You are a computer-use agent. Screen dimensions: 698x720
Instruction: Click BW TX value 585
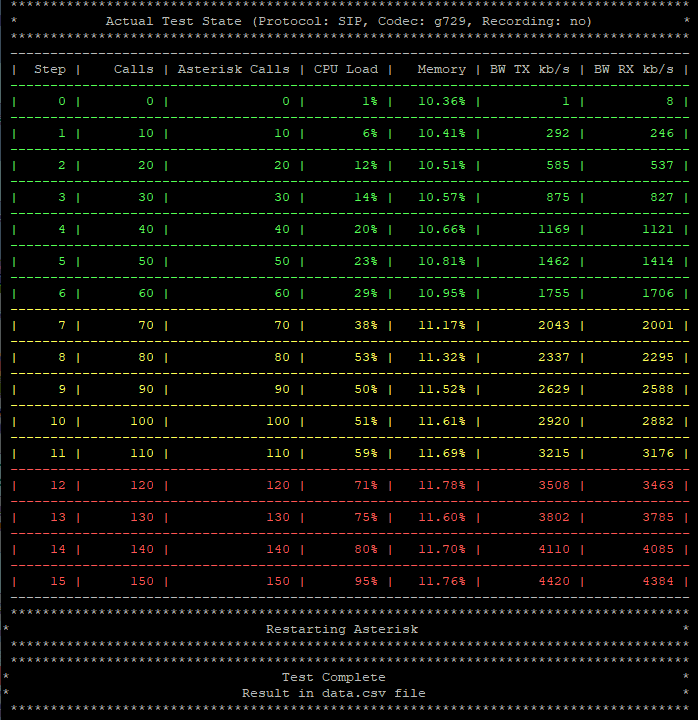(558, 165)
